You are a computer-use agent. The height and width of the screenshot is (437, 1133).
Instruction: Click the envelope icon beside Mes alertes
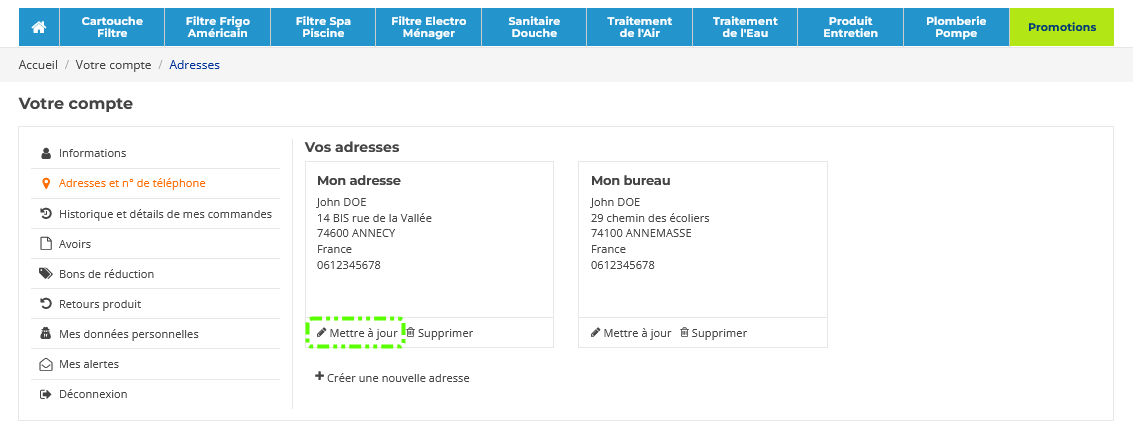coord(46,364)
